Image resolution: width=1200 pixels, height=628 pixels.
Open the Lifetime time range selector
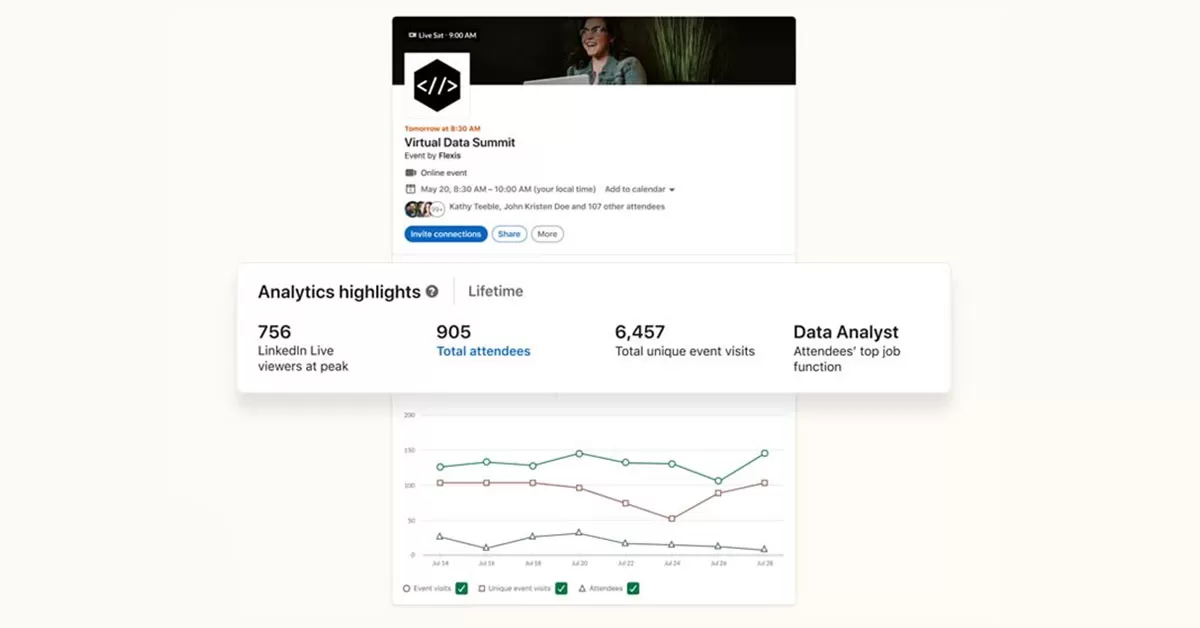click(x=496, y=292)
